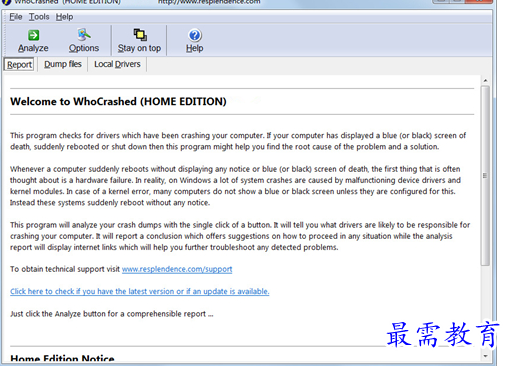
Task: Switch to the Dump files tab
Action: coord(63,64)
